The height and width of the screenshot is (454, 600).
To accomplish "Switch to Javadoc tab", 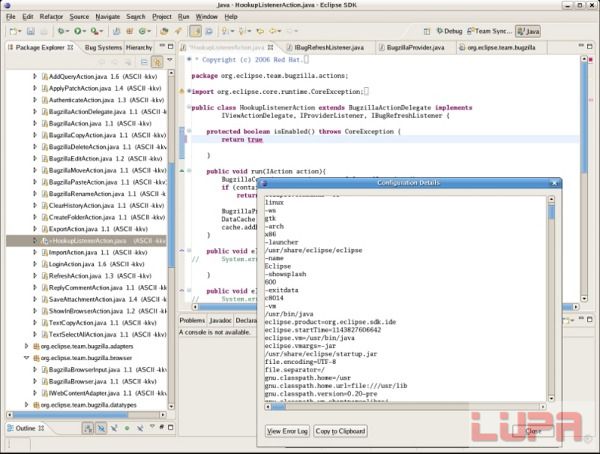I will (220, 320).
